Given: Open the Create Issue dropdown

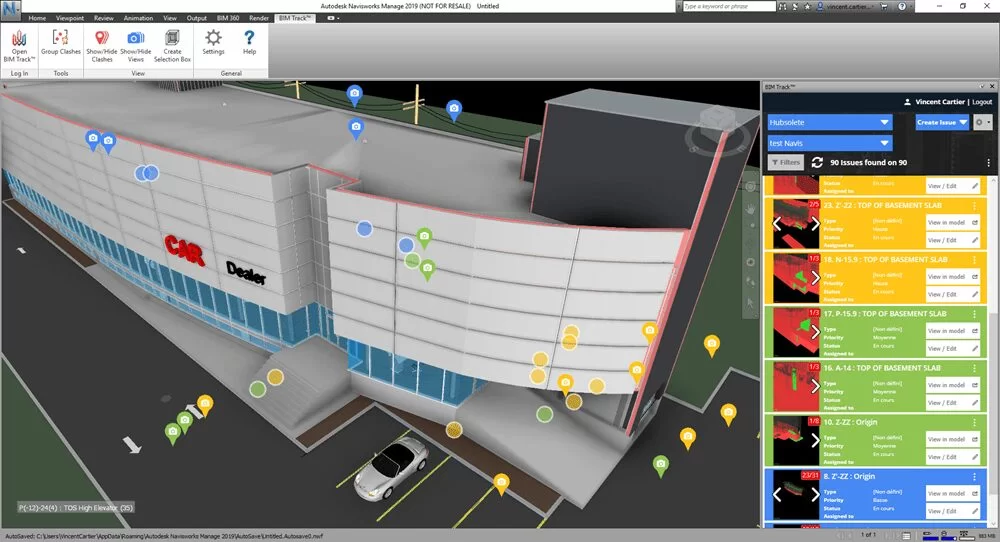Looking at the screenshot, I should pos(942,122).
